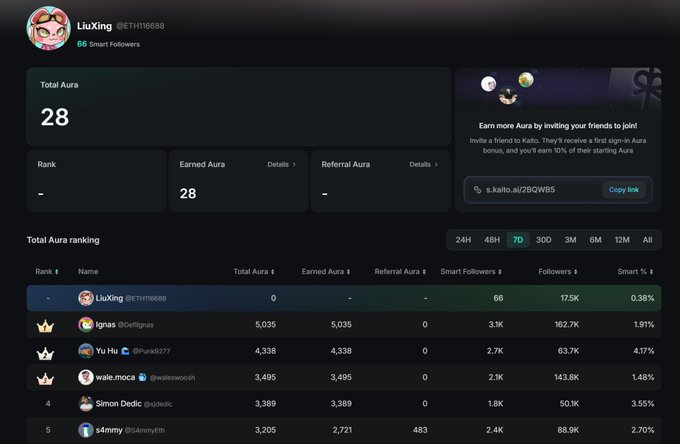Screen dimensions: 680x444
Task: Show the All time ranking
Action: click(x=647, y=240)
